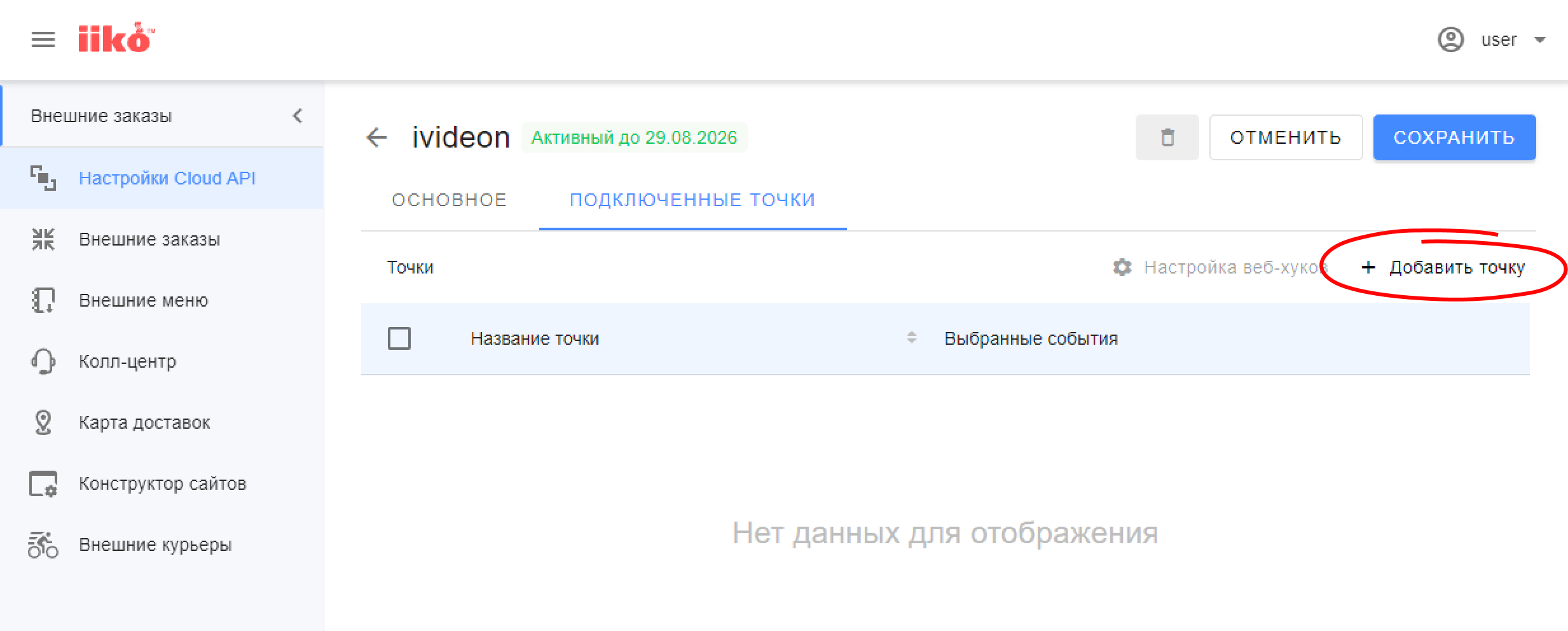Image resolution: width=1568 pixels, height=631 pixels.
Task: Click the Внешние курьеры bicycle icon
Action: pos(43,544)
